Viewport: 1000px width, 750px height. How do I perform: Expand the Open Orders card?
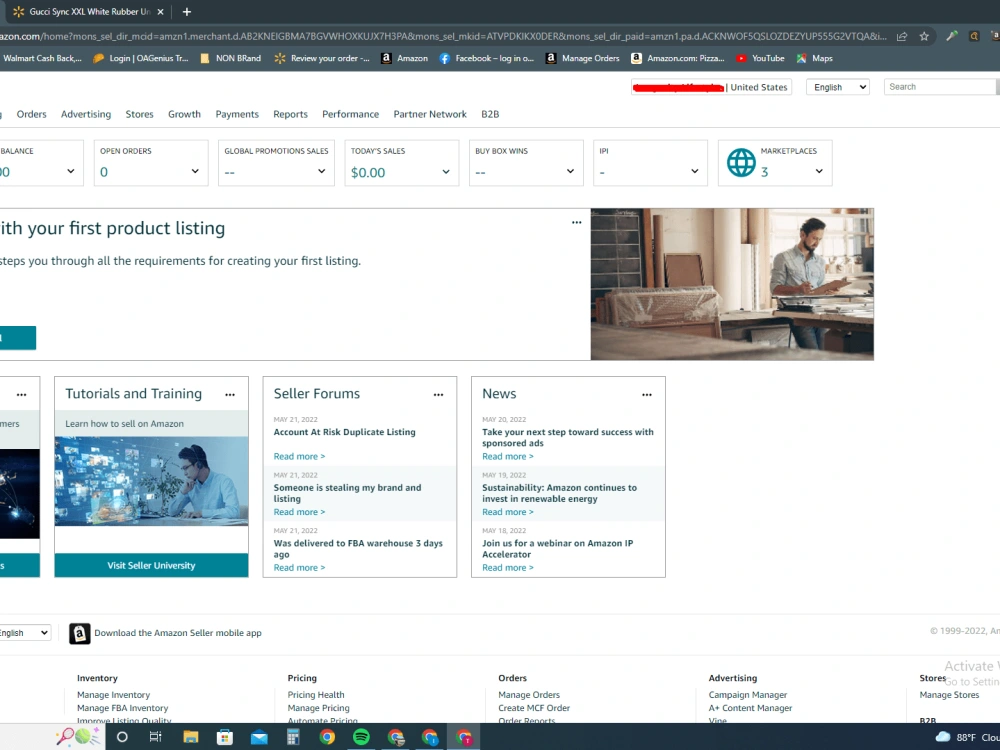tap(195, 171)
